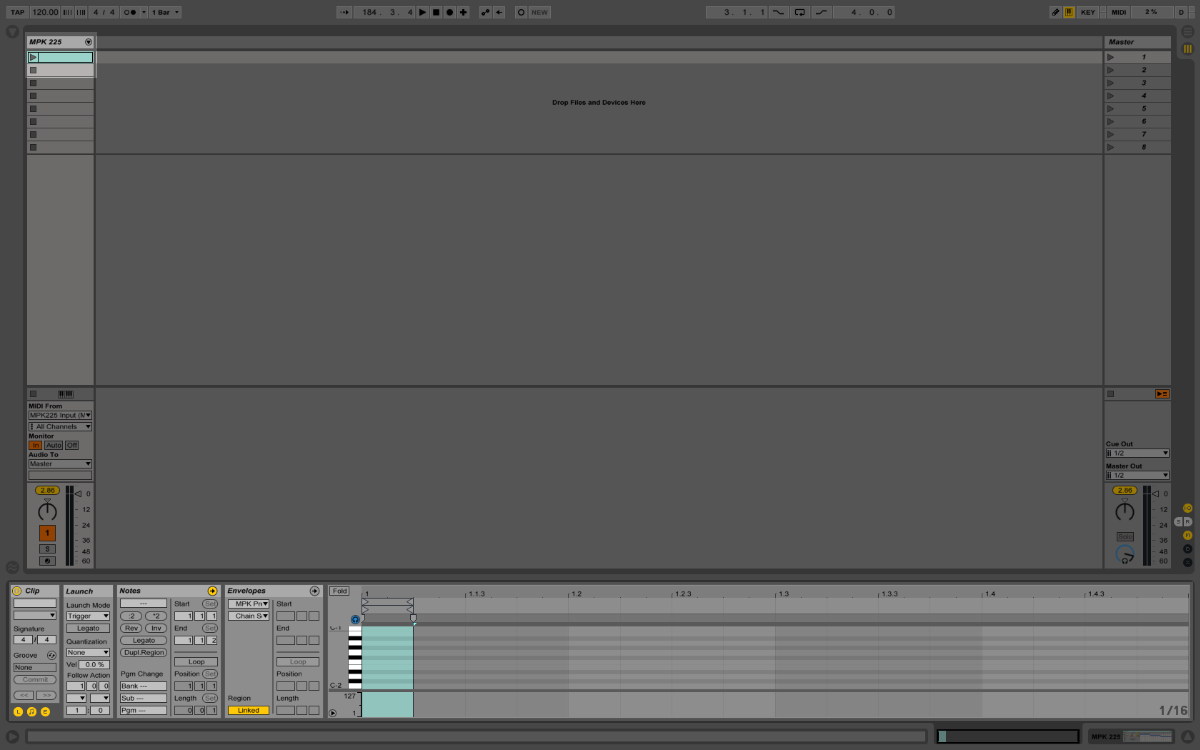Solo the MPK 225 track

coord(47,548)
